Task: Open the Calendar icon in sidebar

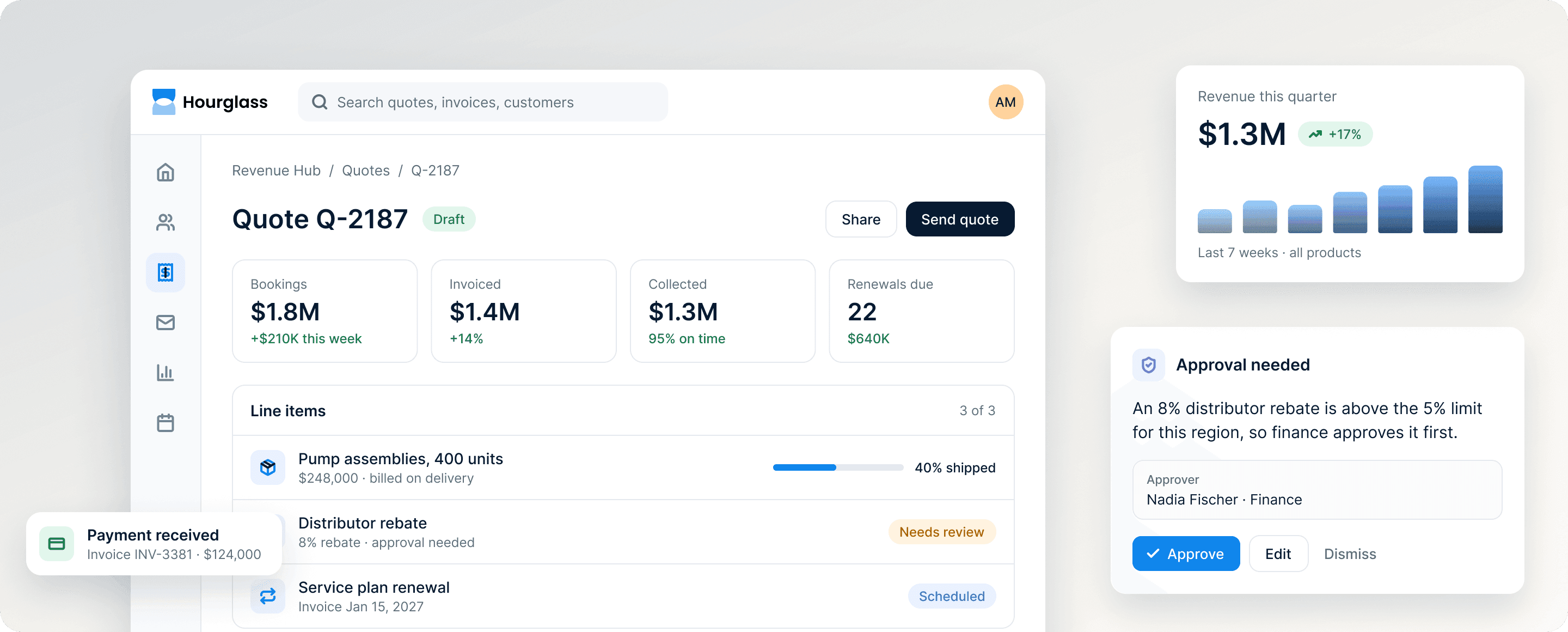Action: (165, 423)
